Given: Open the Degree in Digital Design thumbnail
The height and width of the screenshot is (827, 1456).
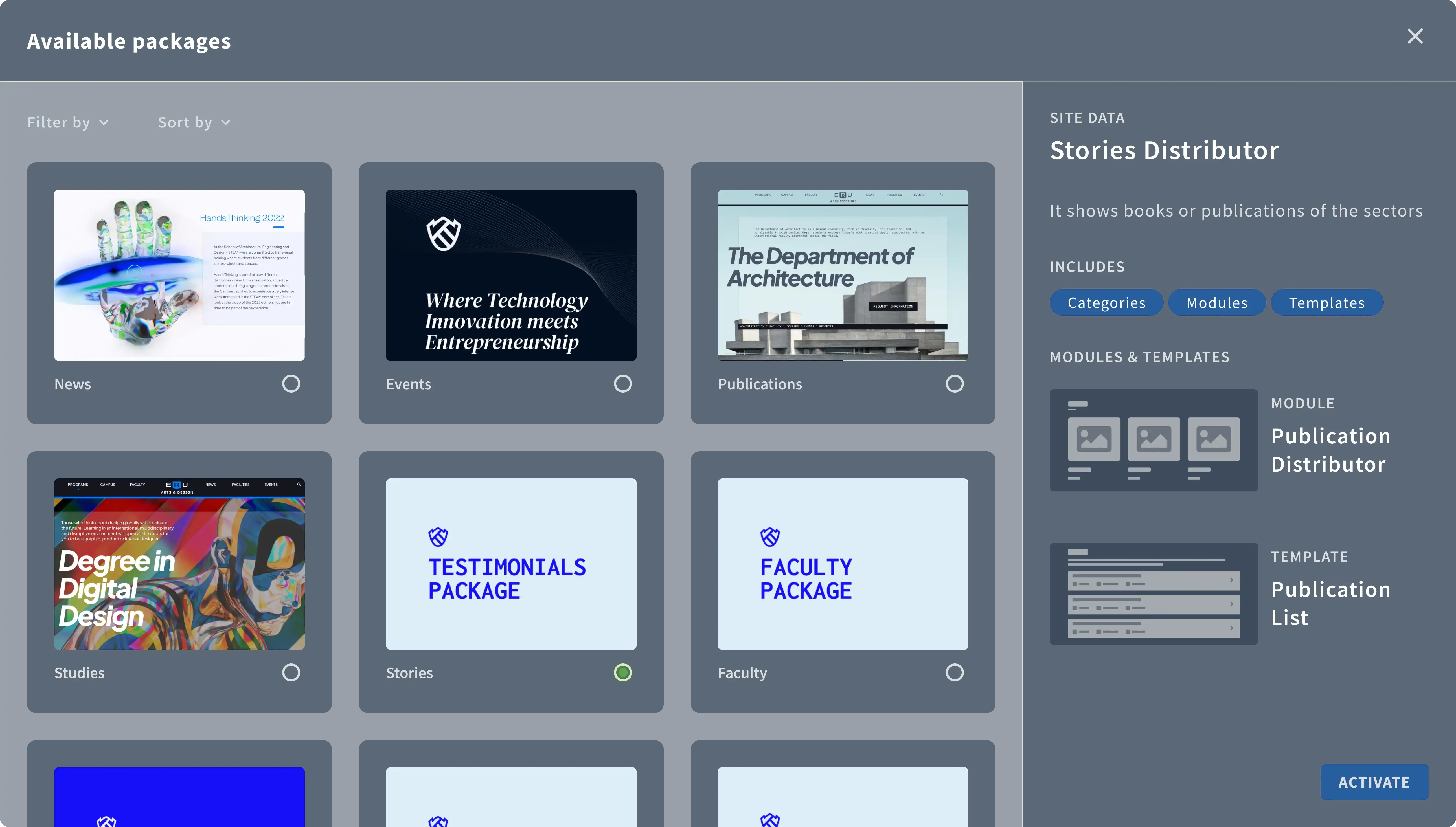Looking at the screenshot, I should [x=179, y=564].
